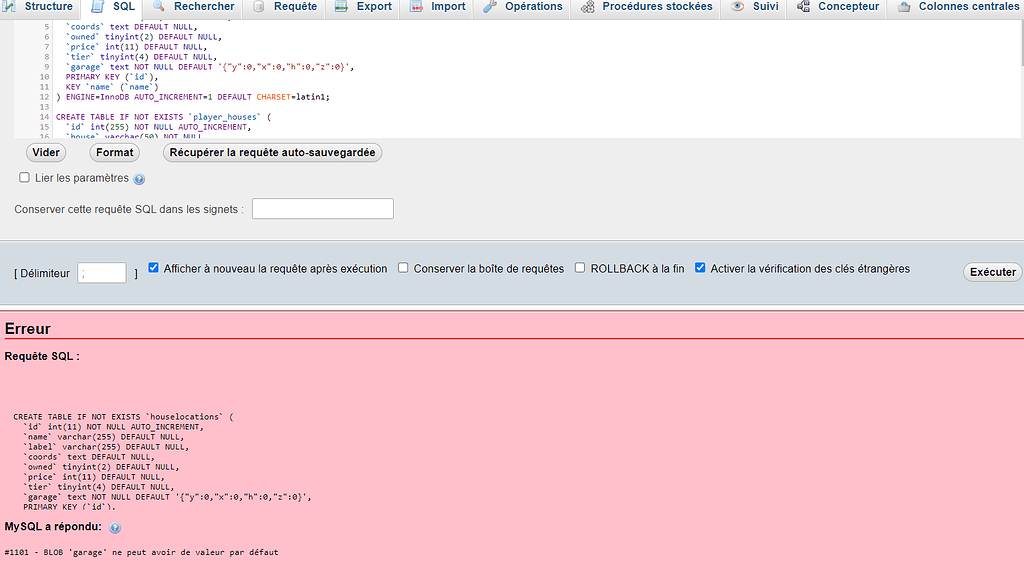Enable Conserver la boîte de requêtes
The image size is (1024, 563).
tap(403, 268)
